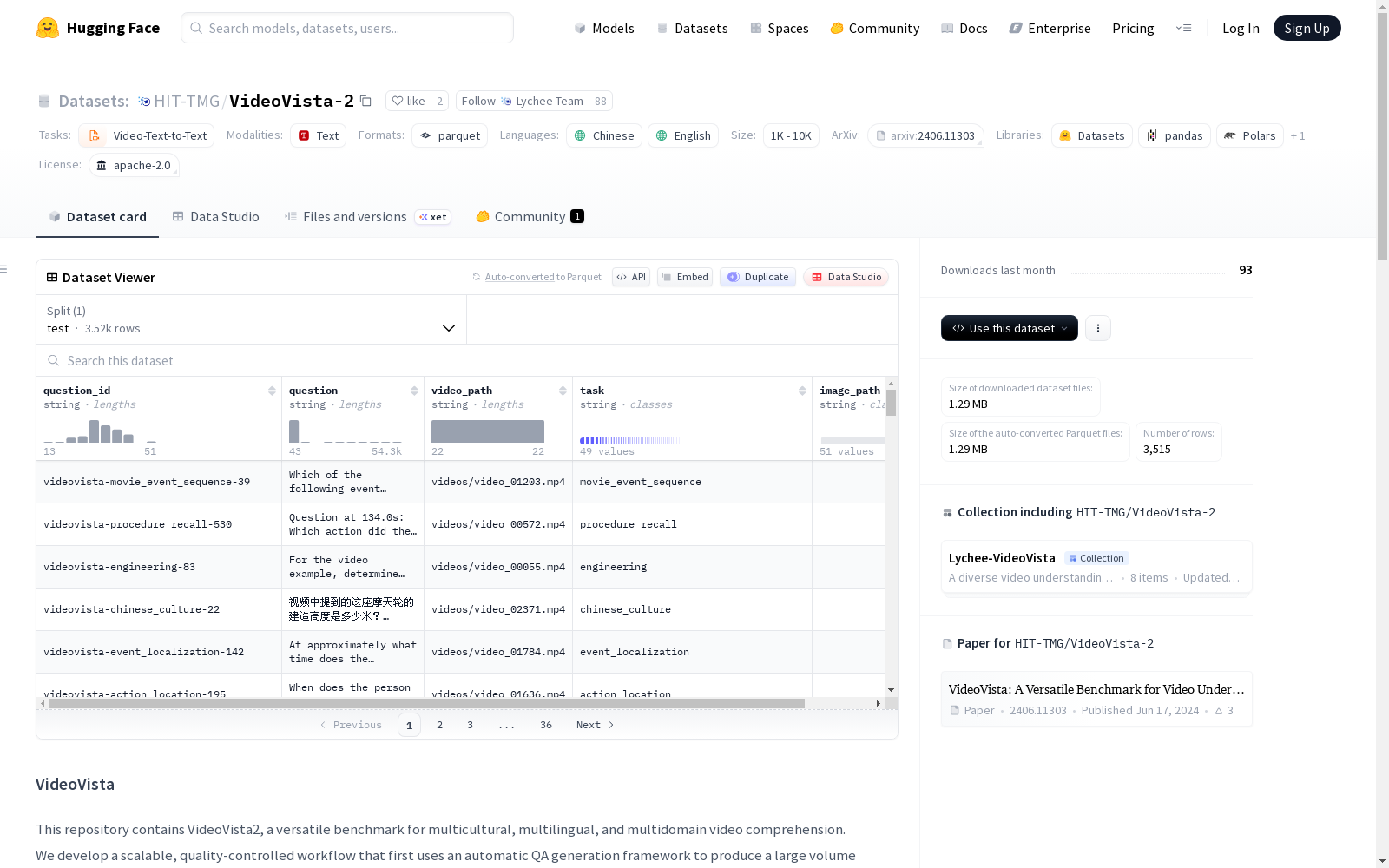Open the Pricing page link
This screenshot has height=868, width=1389.
click(x=1133, y=28)
